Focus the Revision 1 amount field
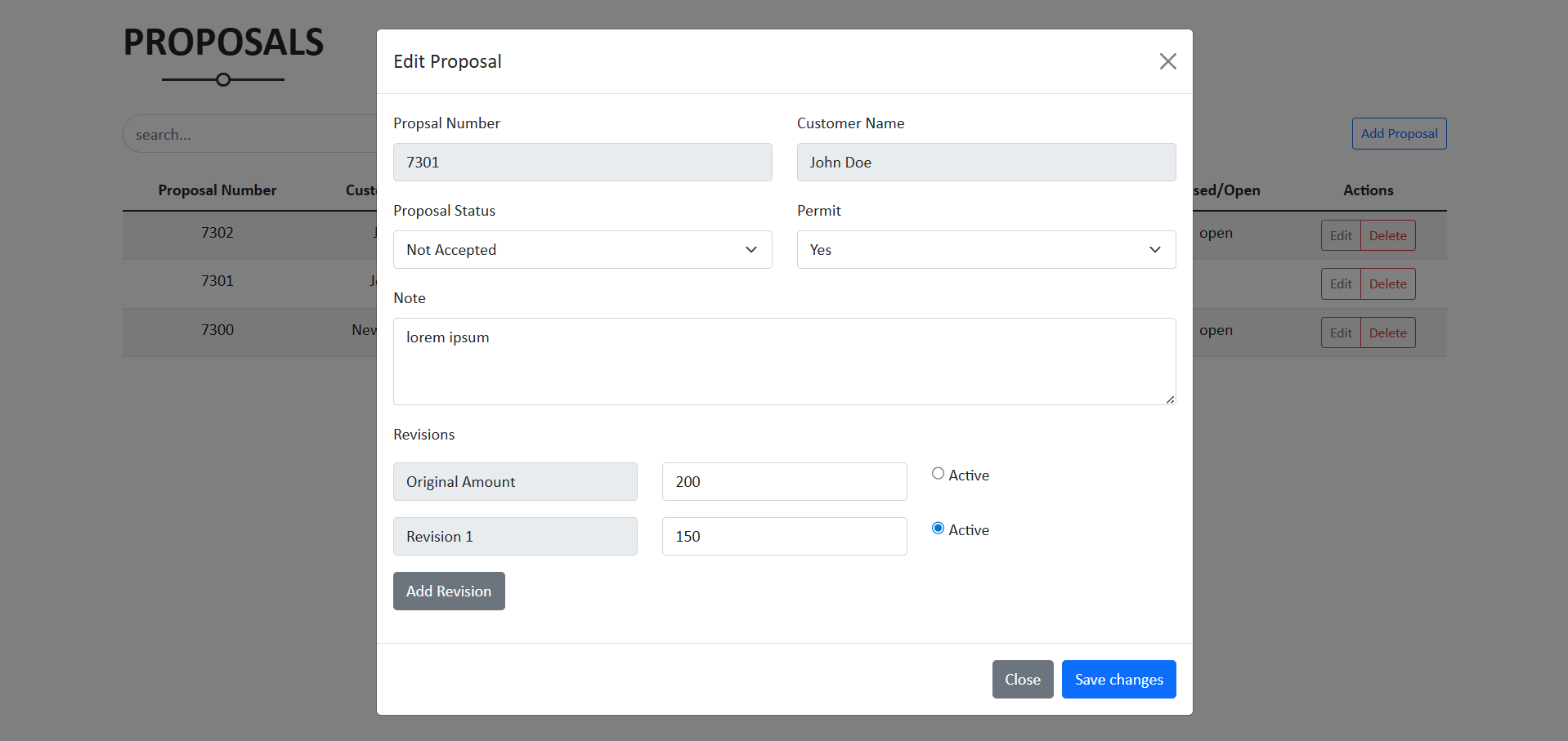 [x=783, y=537]
